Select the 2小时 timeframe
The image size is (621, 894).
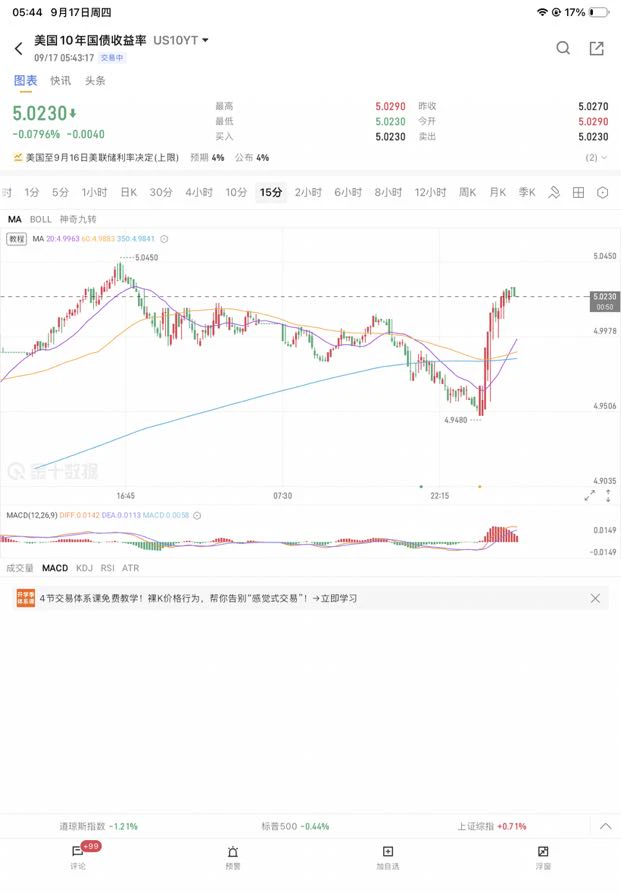pyautogui.click(x=309, y=193)
